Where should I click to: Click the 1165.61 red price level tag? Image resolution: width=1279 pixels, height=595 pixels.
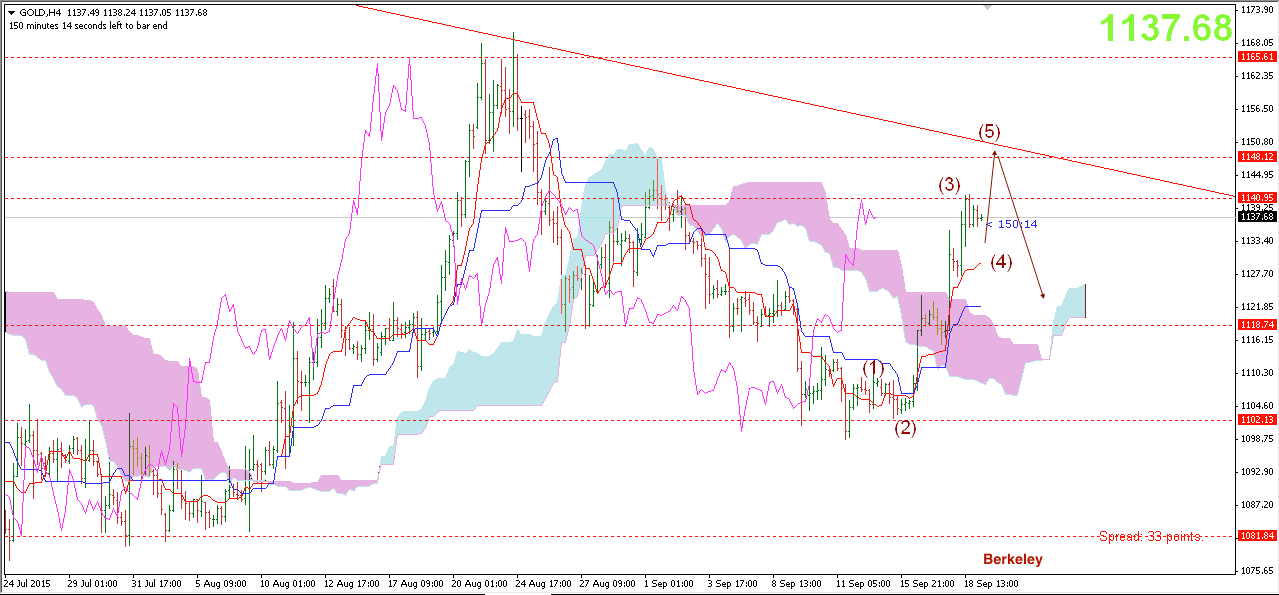tap(1256, 58)
